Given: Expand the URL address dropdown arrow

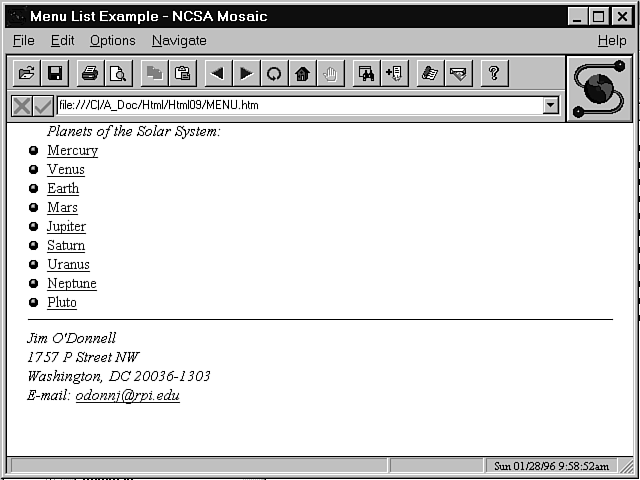Looking at the screenshot, I should pyautogui.click(x=550, y=105).
